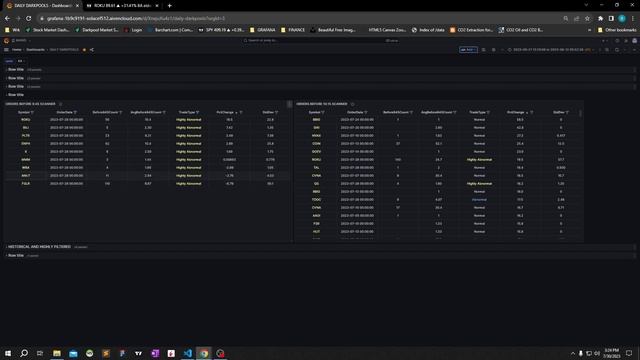Expand the bottom Row title section

tap(16, 256)
